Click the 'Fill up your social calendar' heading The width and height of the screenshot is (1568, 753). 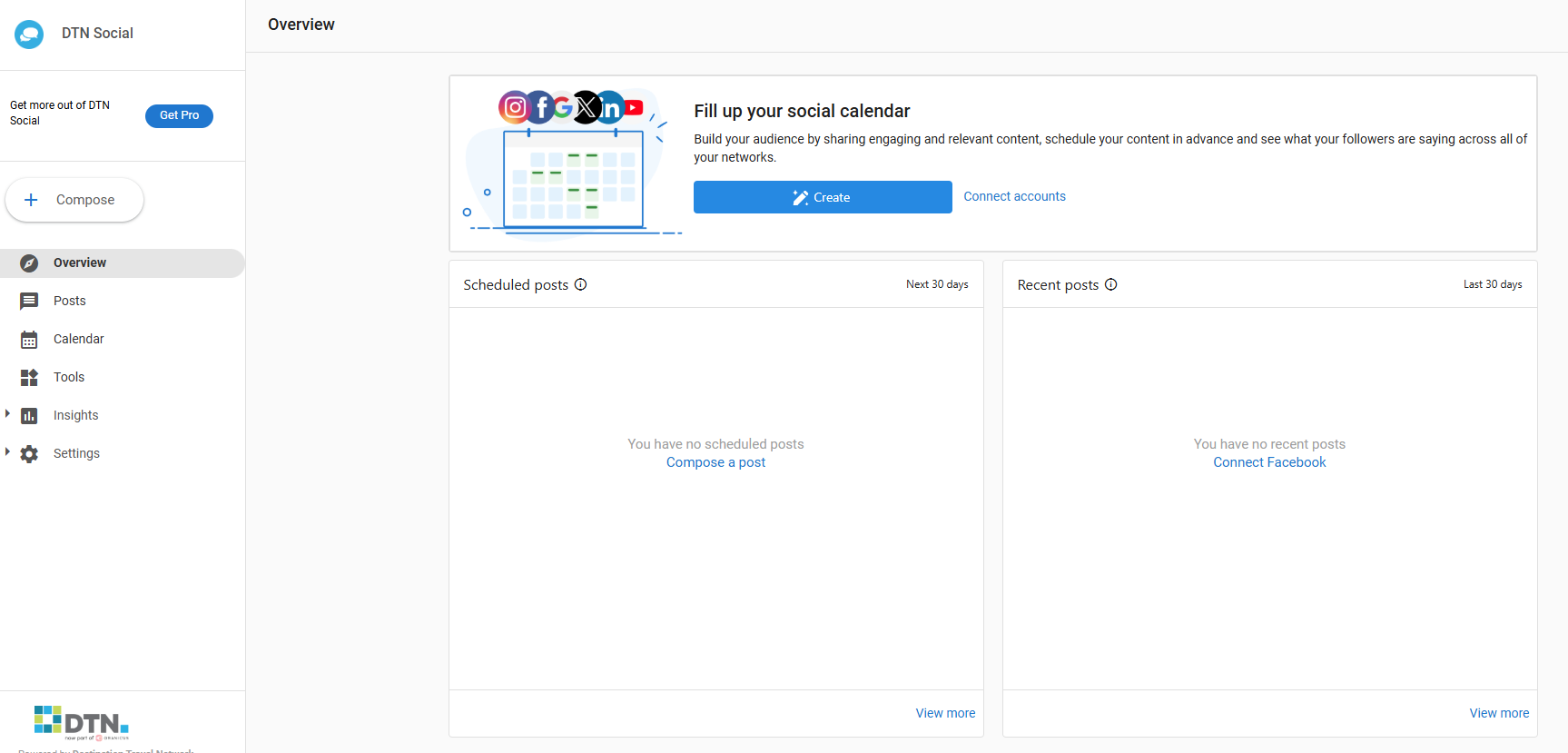click(x=802, y=111)
